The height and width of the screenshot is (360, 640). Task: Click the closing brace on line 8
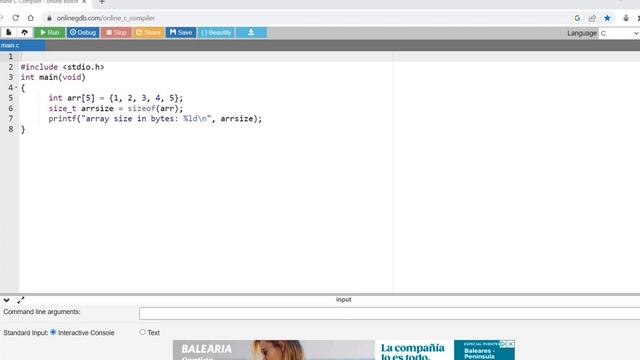pyautogui.click(x=23, y=129)
